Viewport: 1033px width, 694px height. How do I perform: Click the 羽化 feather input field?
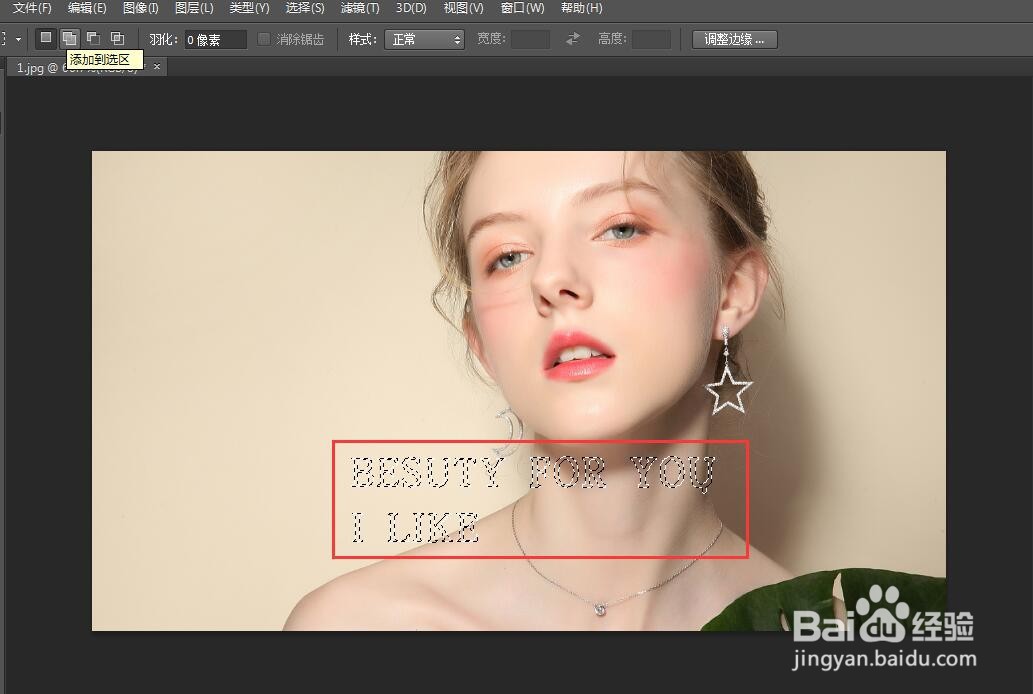coord(215,40)
